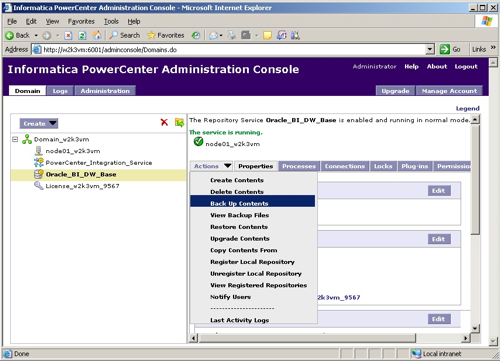
Task: Switch to the Administration tab
Action: point(105,91)
